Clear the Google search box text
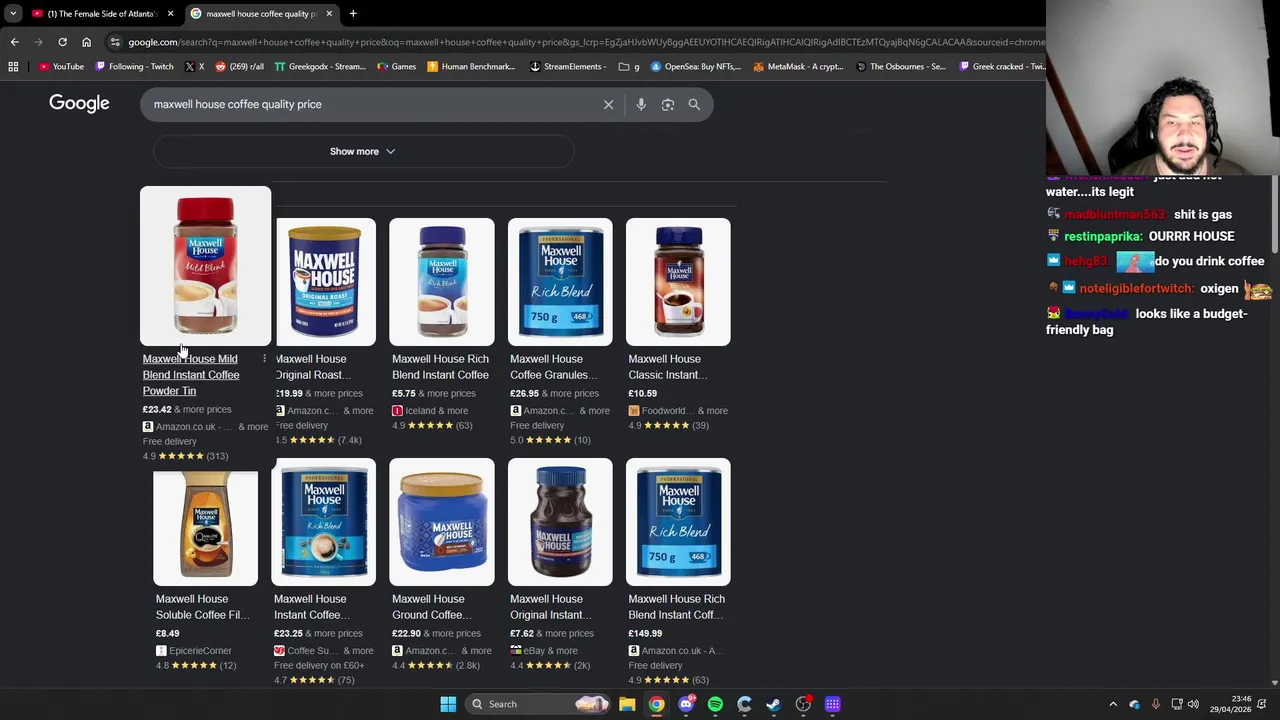 [608, 104]
